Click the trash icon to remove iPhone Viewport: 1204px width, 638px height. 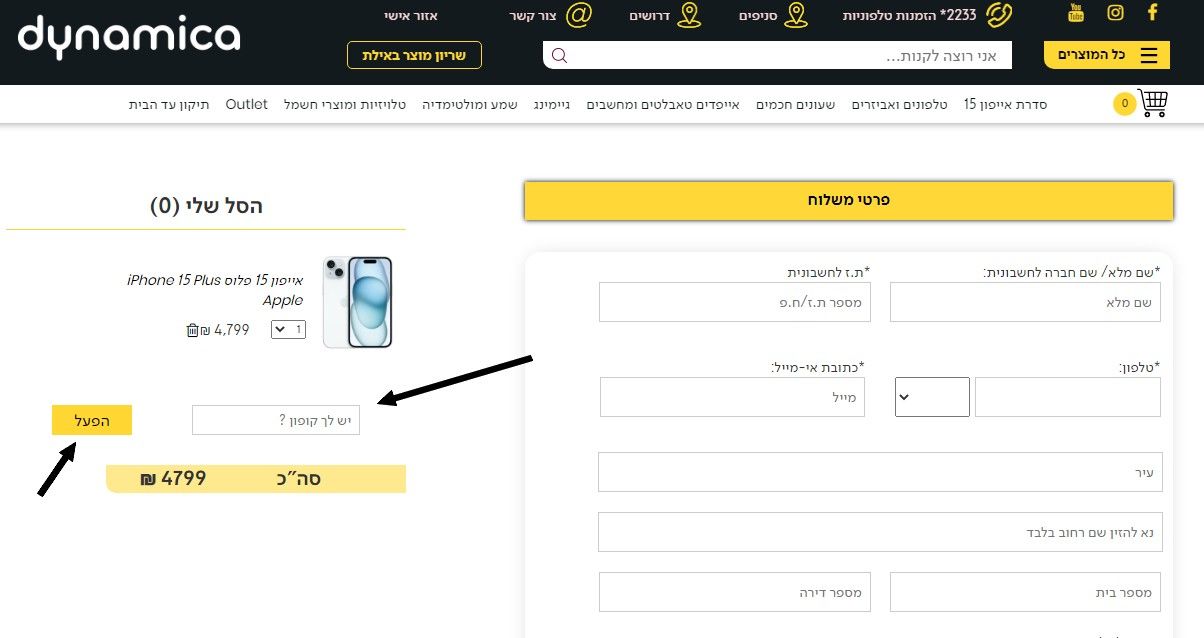[193, 330]
